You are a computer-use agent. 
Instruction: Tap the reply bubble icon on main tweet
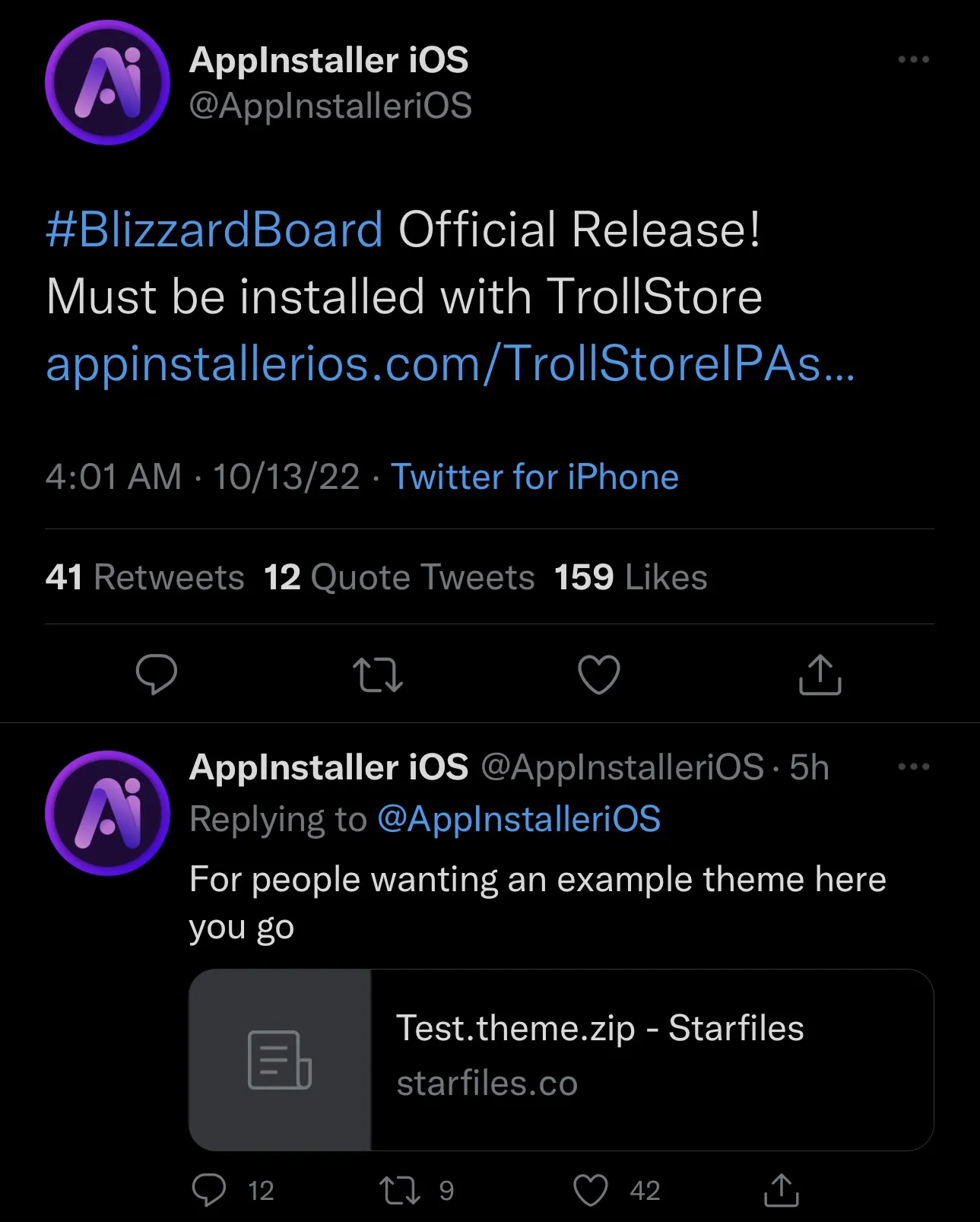157,674
